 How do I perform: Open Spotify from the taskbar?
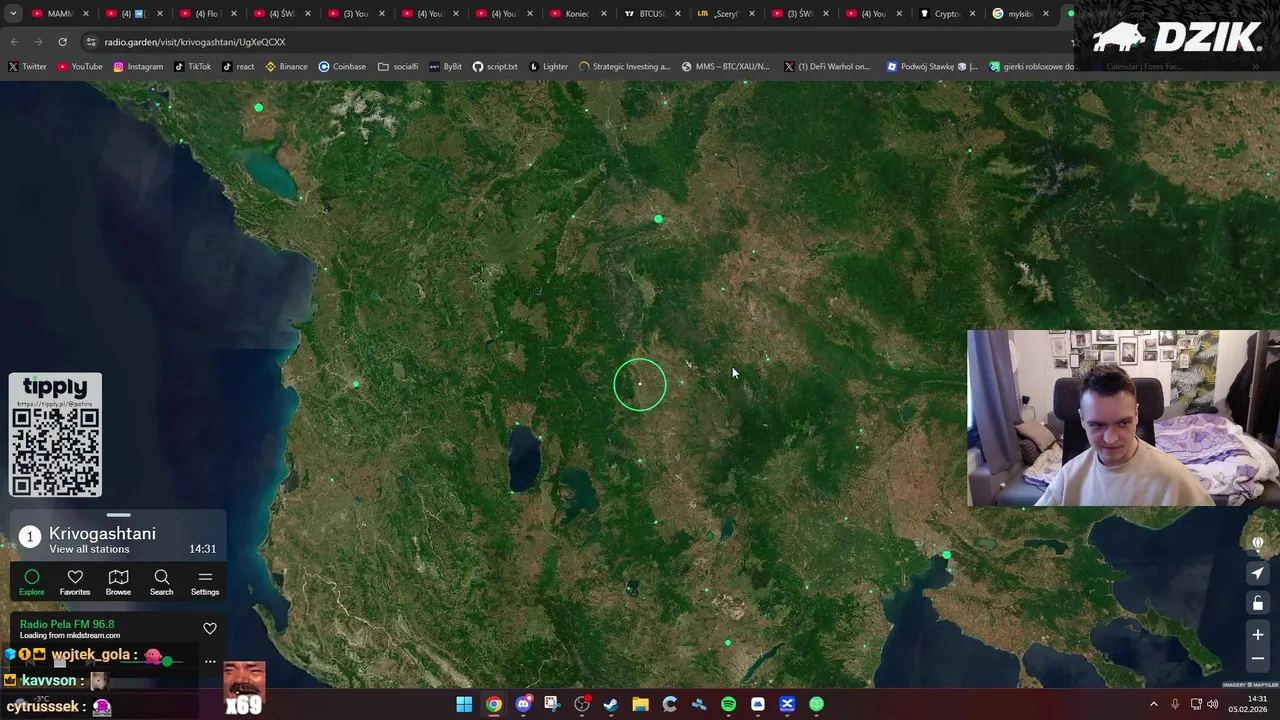point(728,704)
